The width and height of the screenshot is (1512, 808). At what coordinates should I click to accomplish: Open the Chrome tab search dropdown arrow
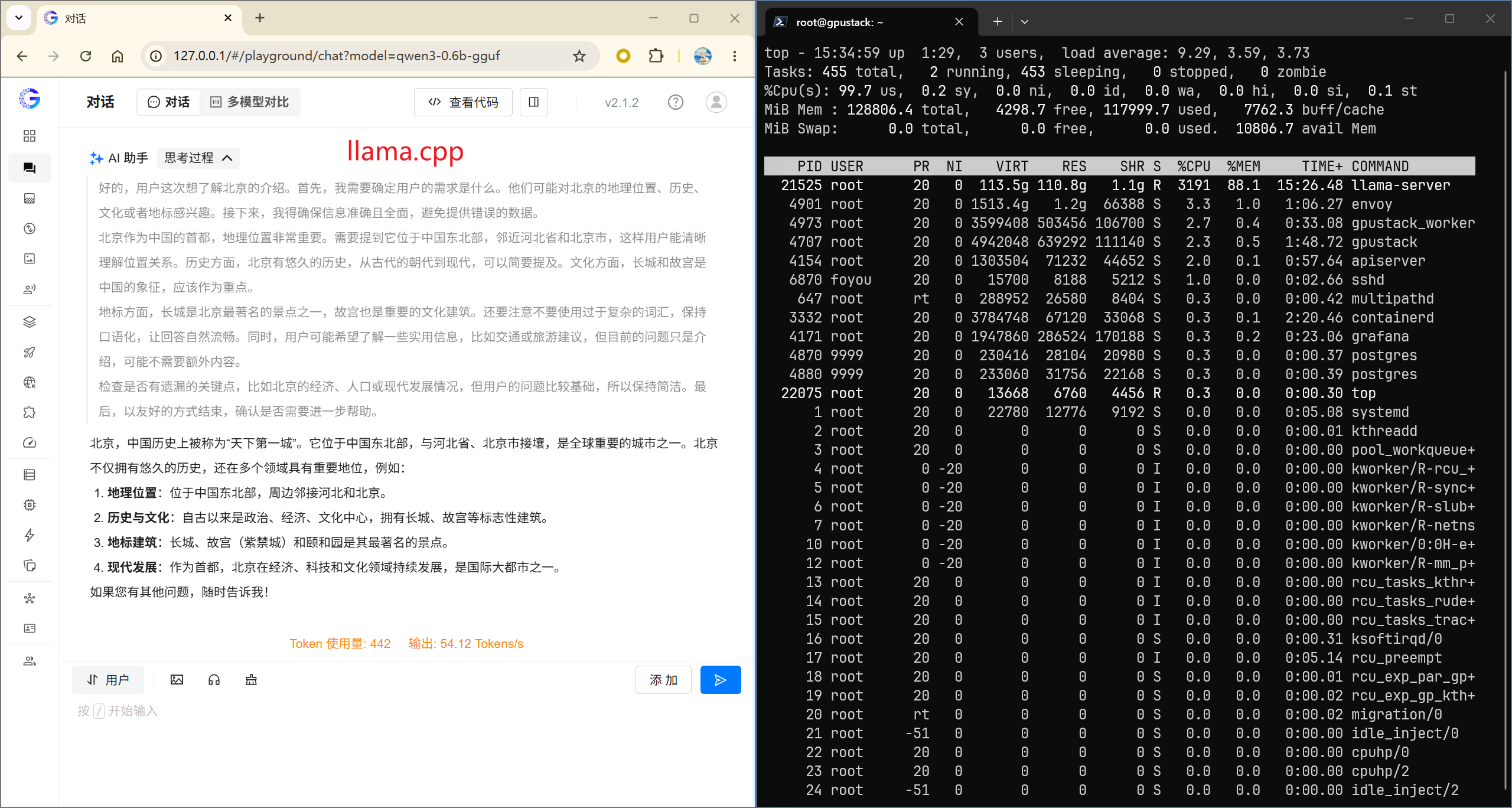[19, 18]
